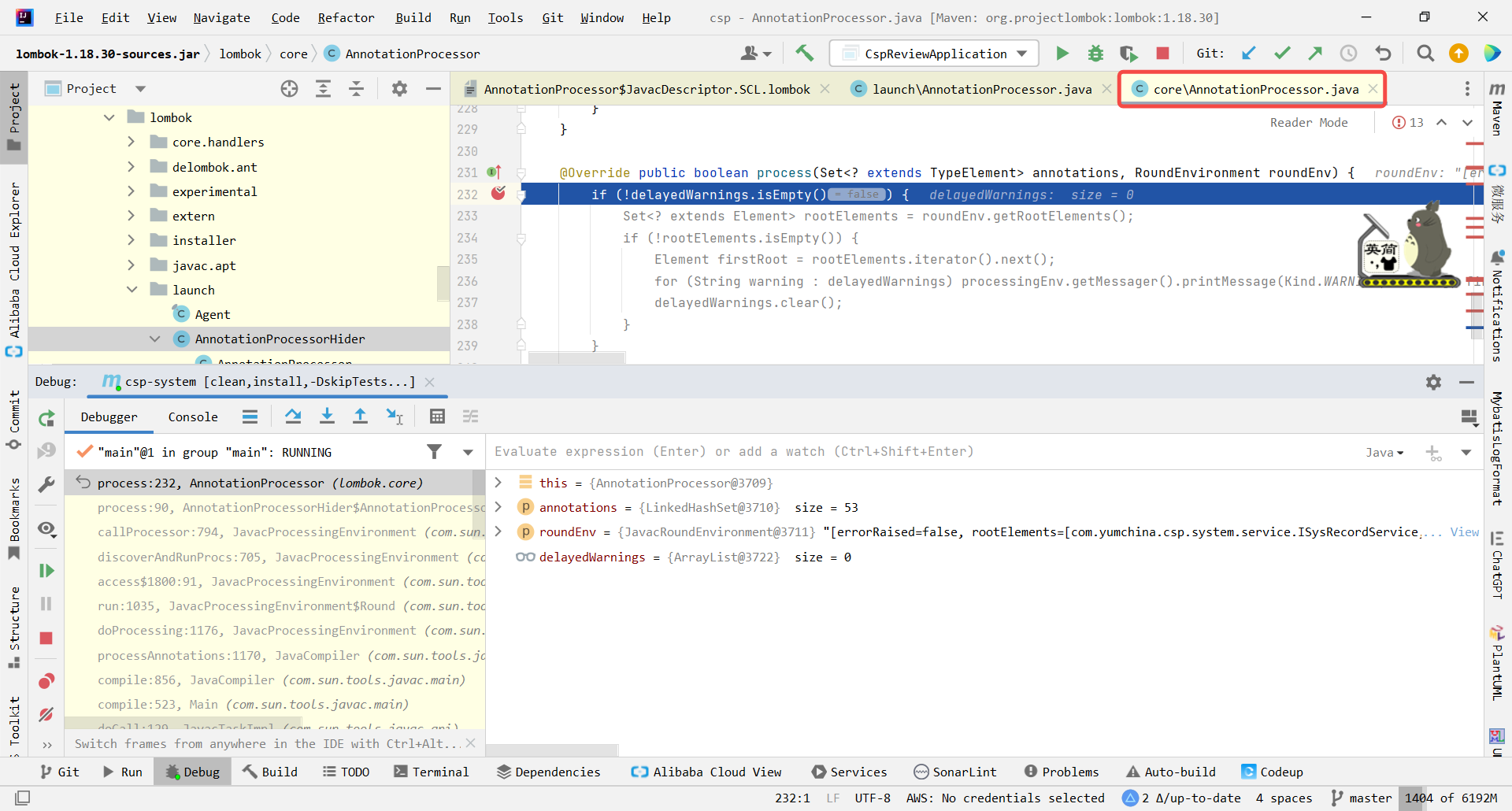Open thread selector dropdown arrow

pos(468,452)
